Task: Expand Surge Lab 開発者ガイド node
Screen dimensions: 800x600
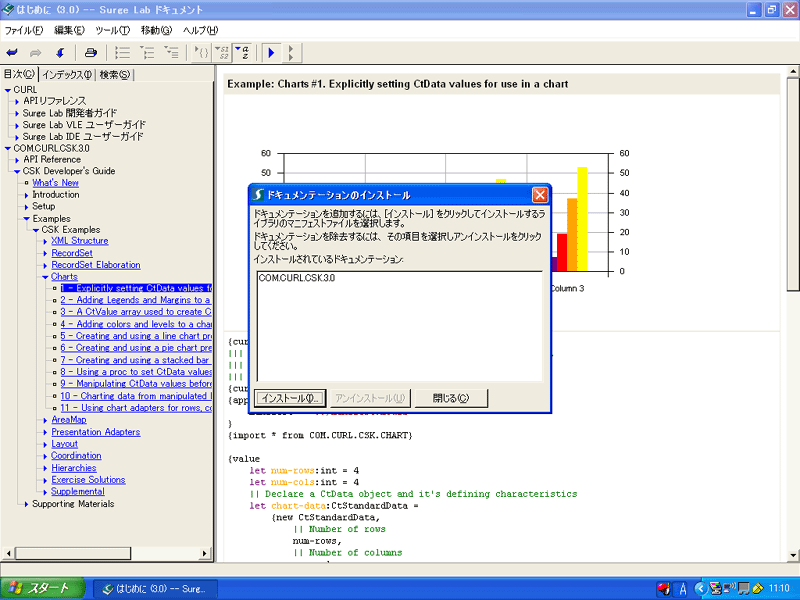Action: point(17,113)
